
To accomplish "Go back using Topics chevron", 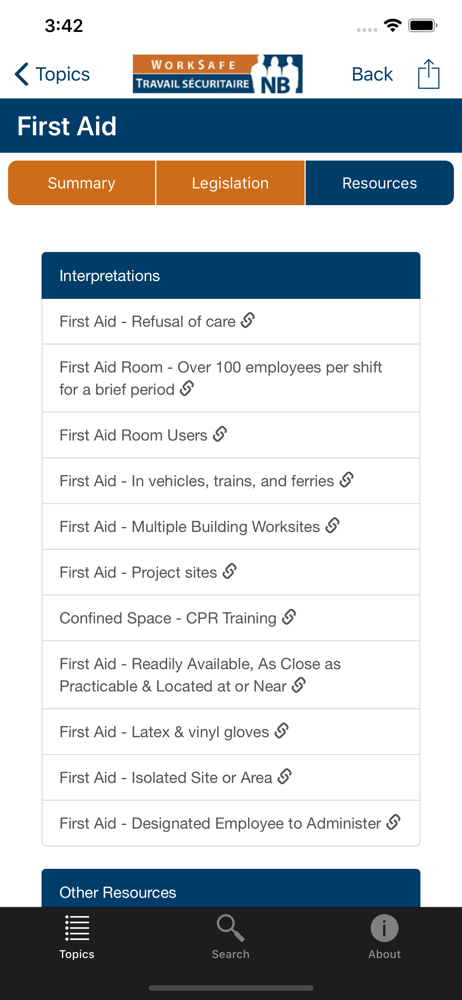I will (x=52, y=74).
